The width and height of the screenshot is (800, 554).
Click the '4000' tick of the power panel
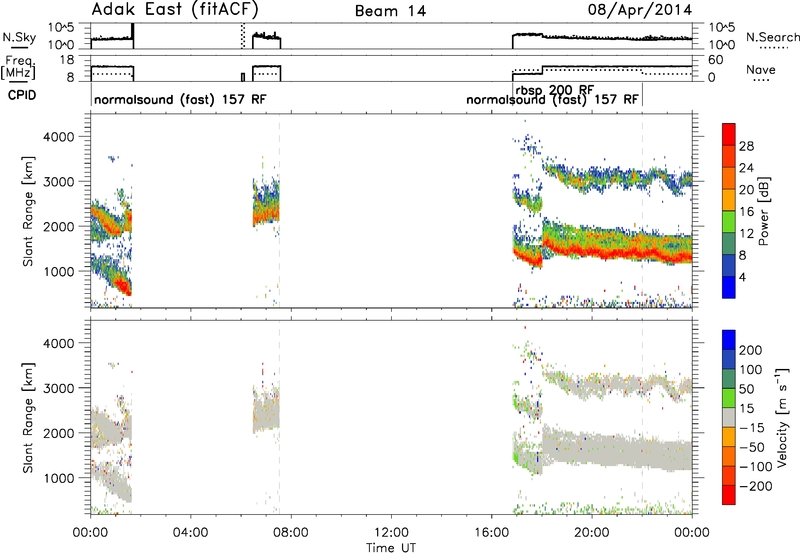click(58, 137)
